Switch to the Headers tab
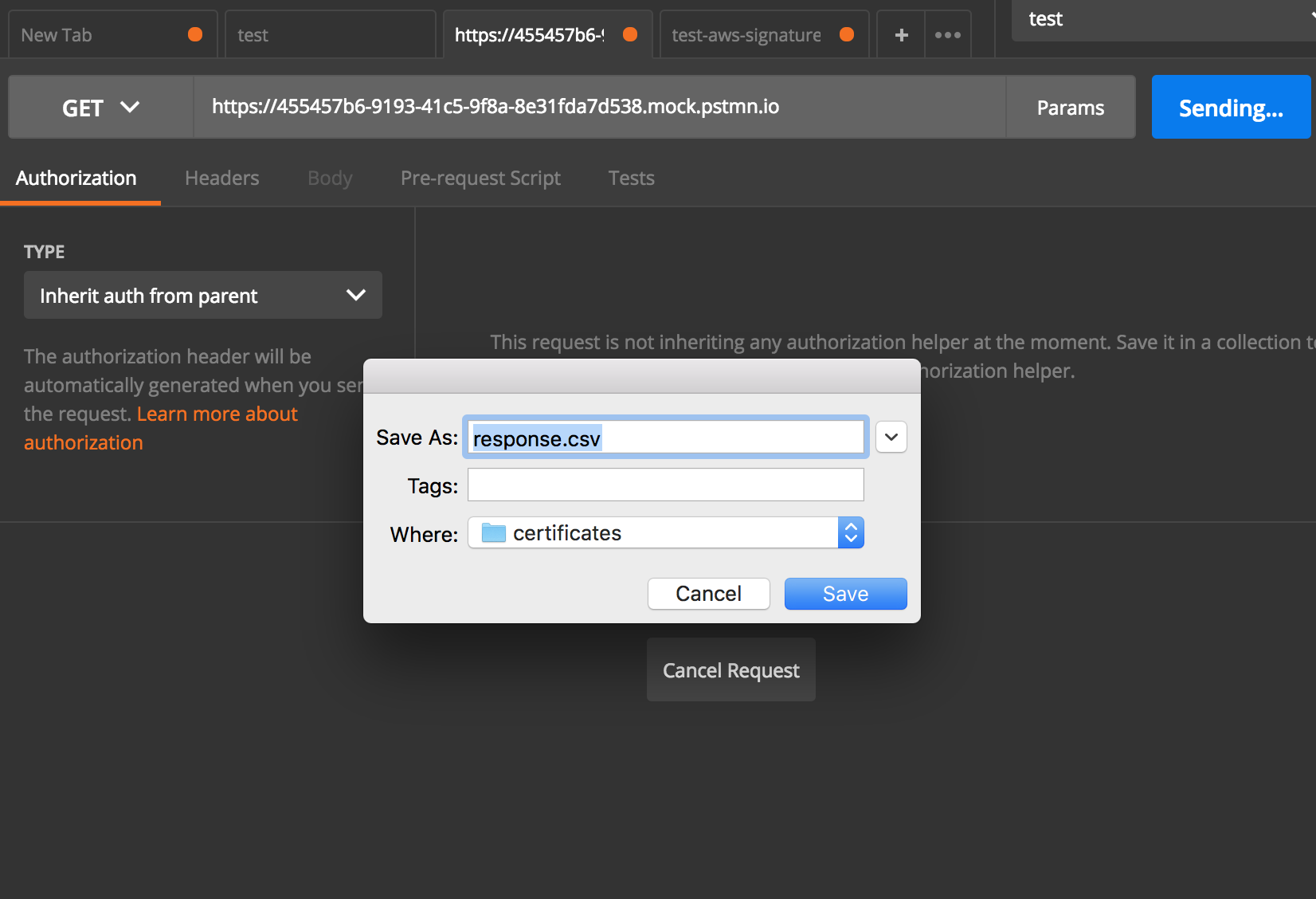Viewport: 1316px width, 899px height. coord(221,178)
